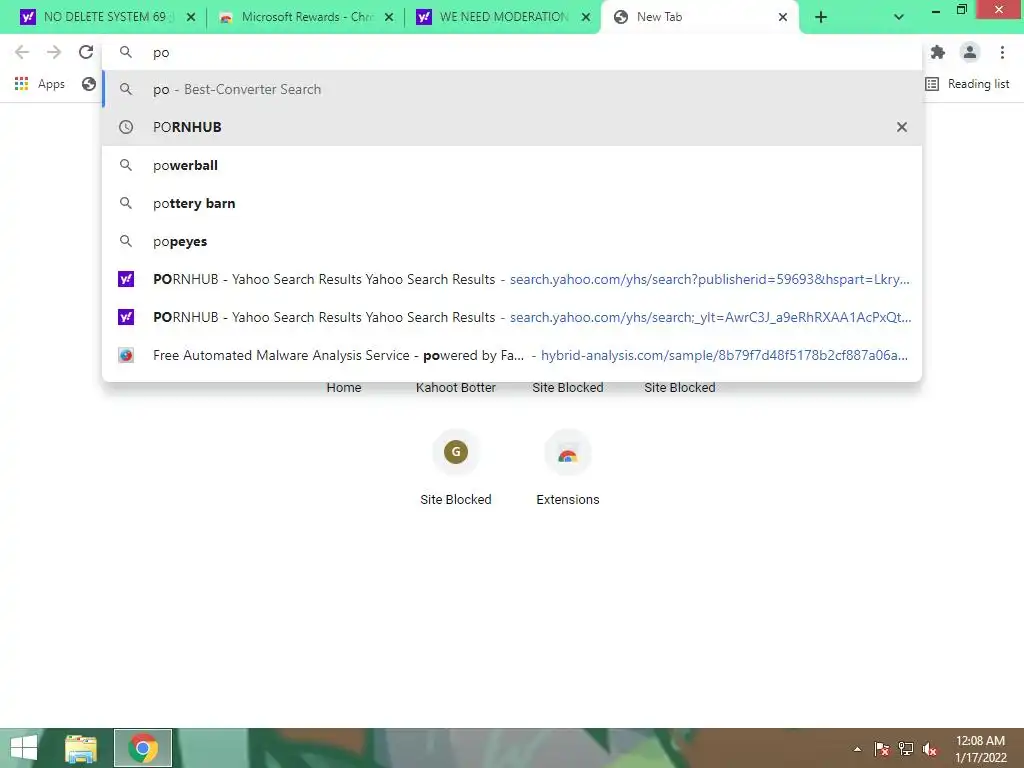Remove the history suggestion with X

(902, 127)
